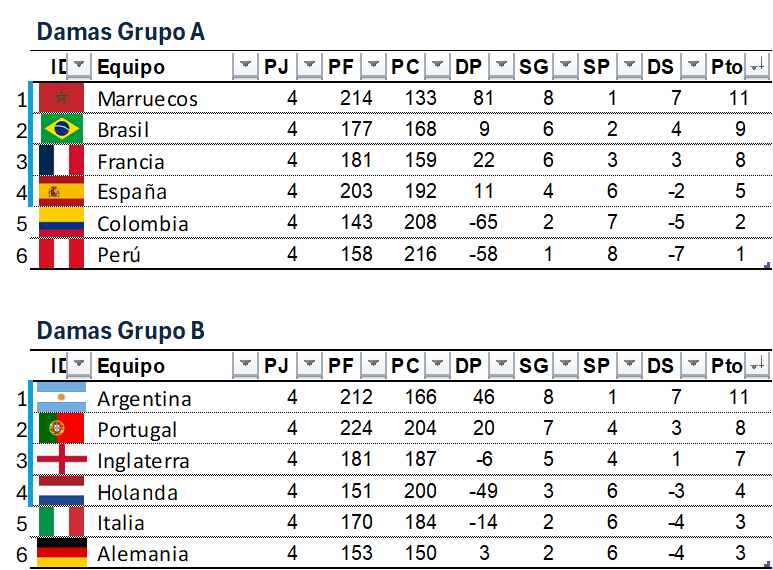Open Pto sort dropdown in Grupo A
Viewport: 773px width, 570px height.
tap(756, 67)
